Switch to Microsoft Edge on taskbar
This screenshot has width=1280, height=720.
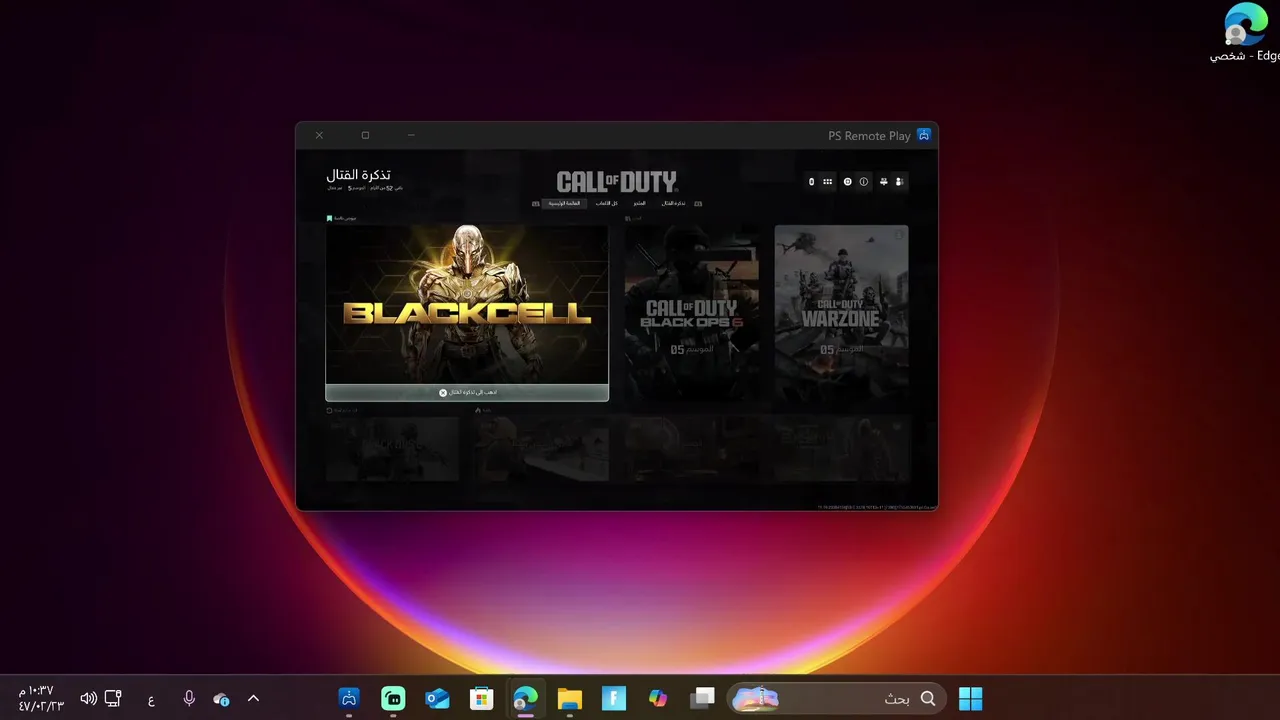tap(525, 699)
